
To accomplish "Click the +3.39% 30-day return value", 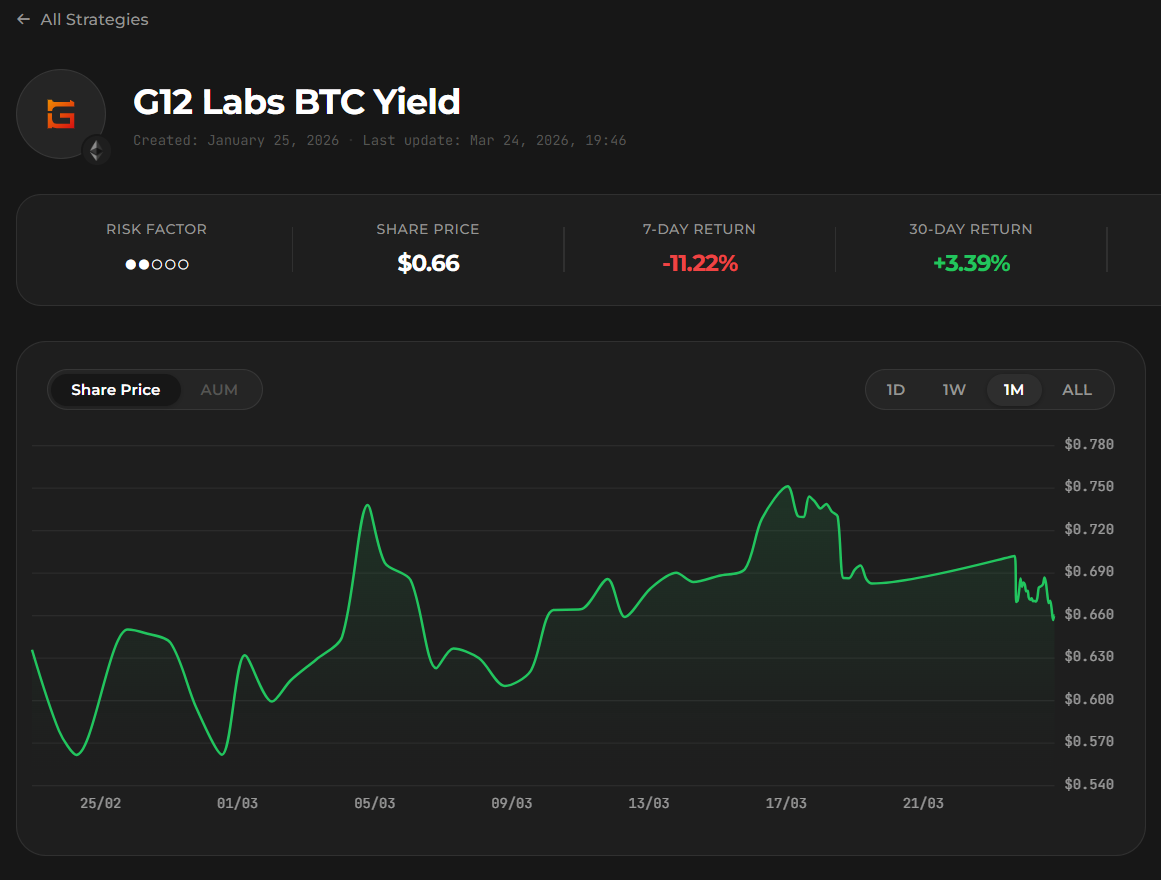I will [971, 264].
